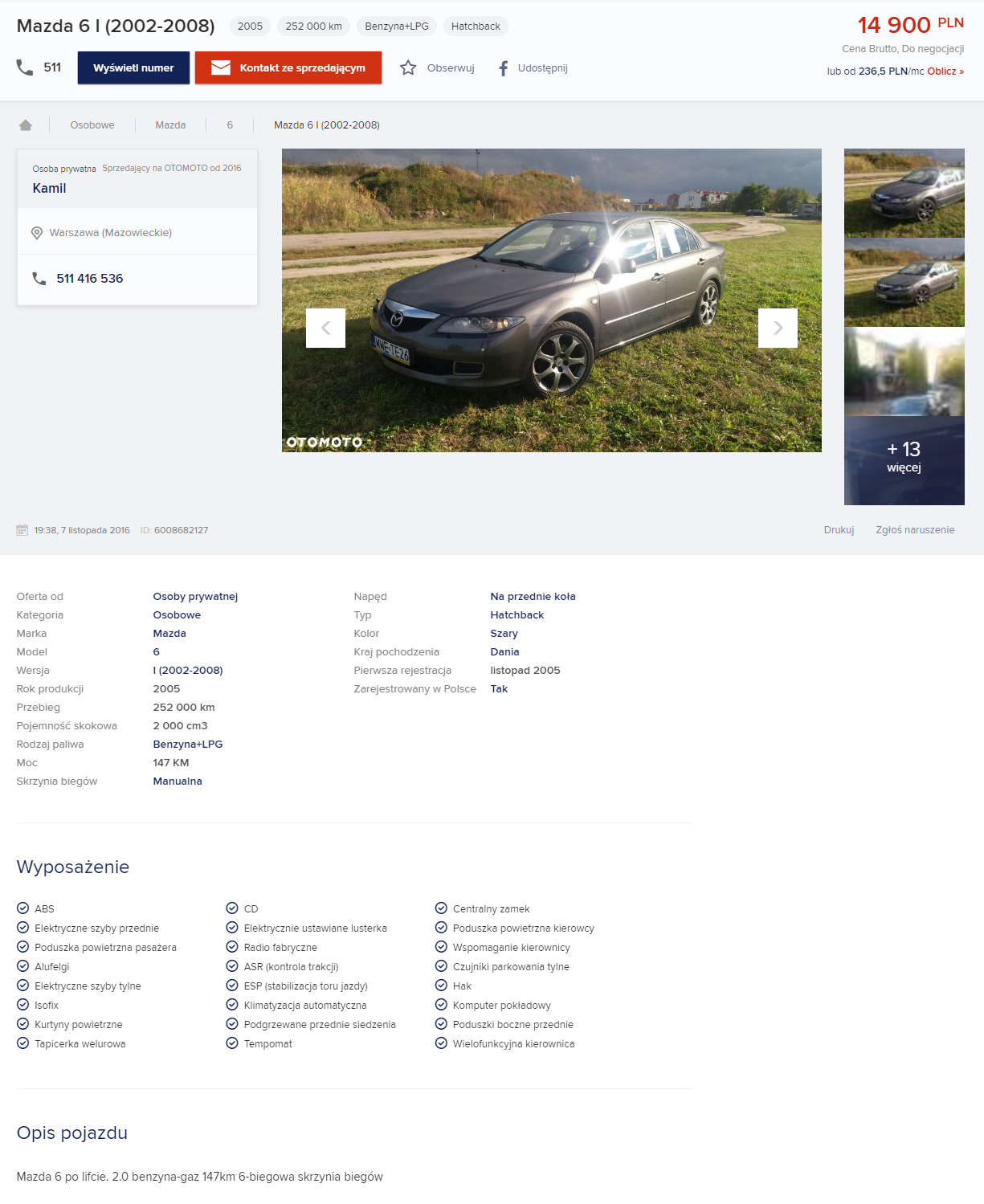Click the star Obserwuj icon
This screenshot has height=1204, width=984.
point(408,68)
